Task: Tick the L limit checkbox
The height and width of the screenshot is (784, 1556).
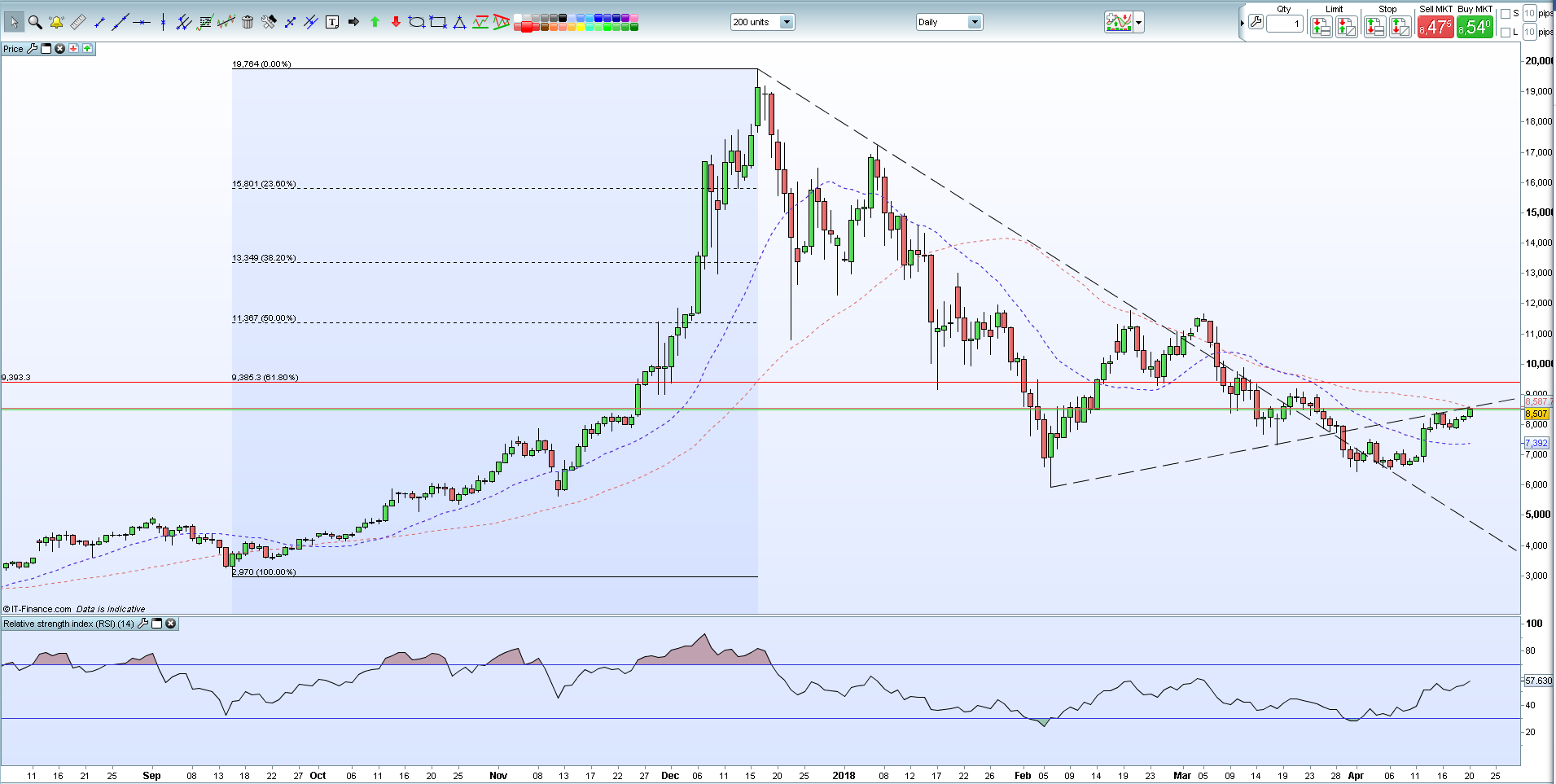Action: click(1505, 33)
